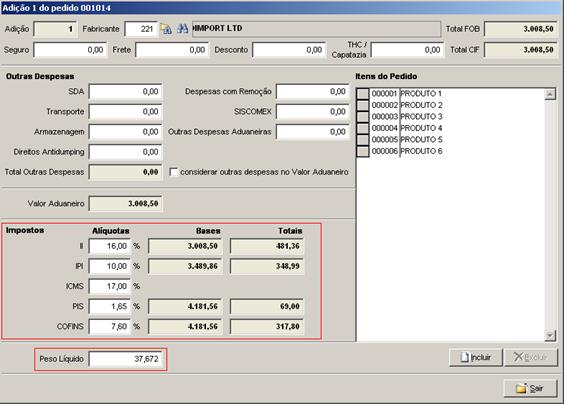Select row marker for PRODUTO 1
The height and width of the screenshot is (404, 564).
(x=363, y=94)
